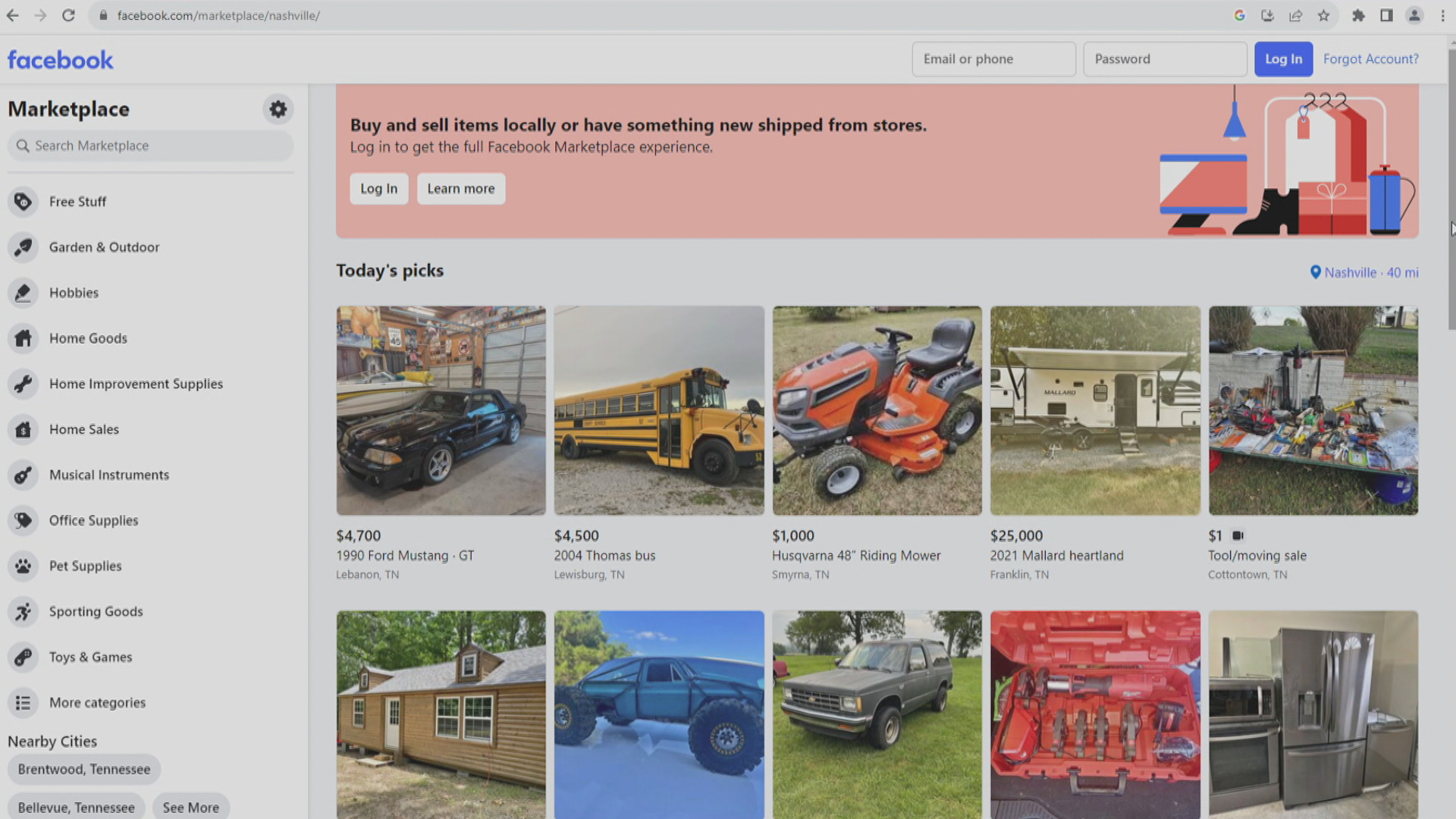Open browser profile avatar

1414,15
